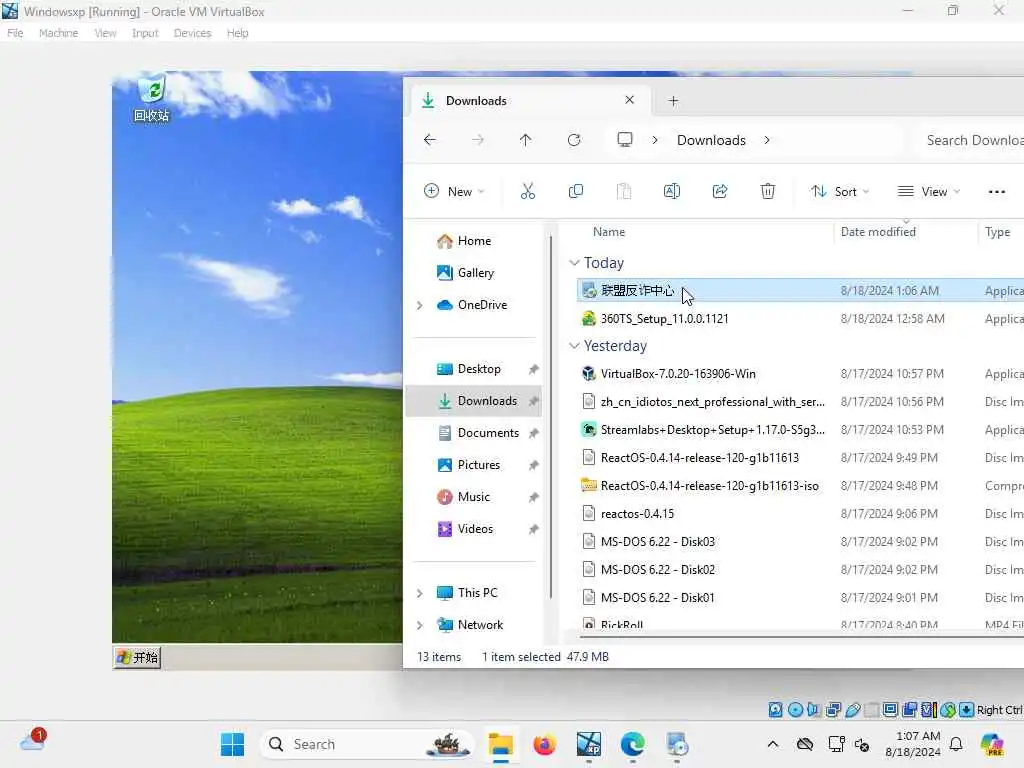This screenshot has height=768, width=1024.
Task: Open File Explorer from the taskbar
Action: (501, 744)
